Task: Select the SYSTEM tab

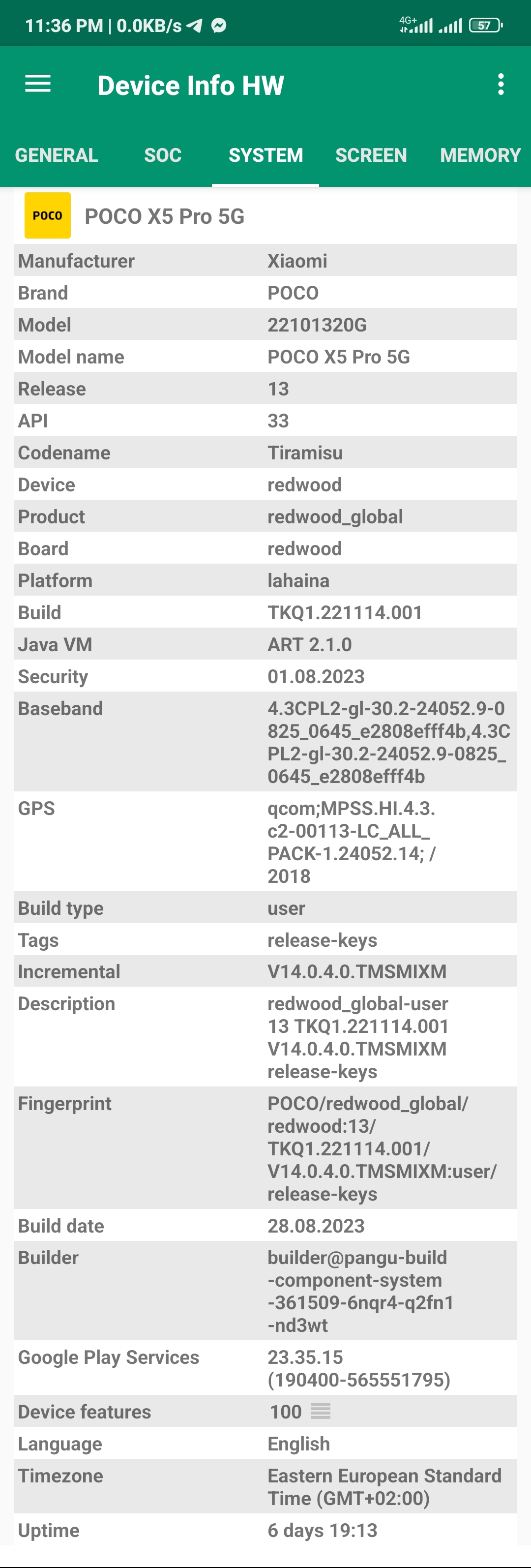Action: coord(265,155)
